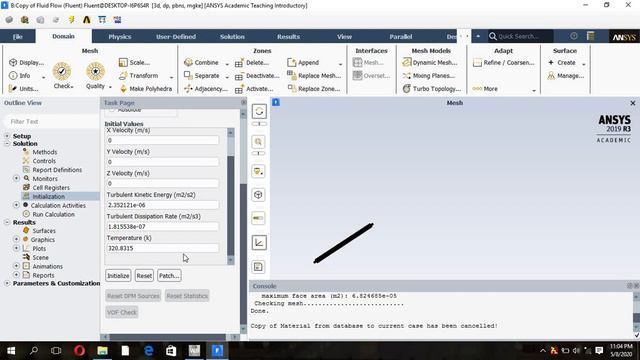640x360 pixels.
Task: Open the Transform mesh option
Action: tap(138, 76)
